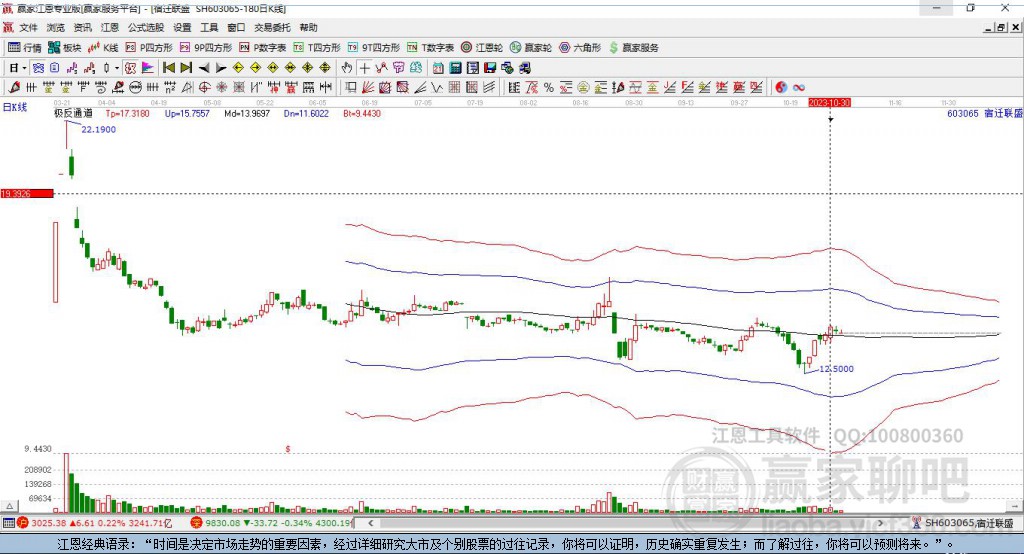Click the 深 Shenzhen index status icon

pos(196,523)
